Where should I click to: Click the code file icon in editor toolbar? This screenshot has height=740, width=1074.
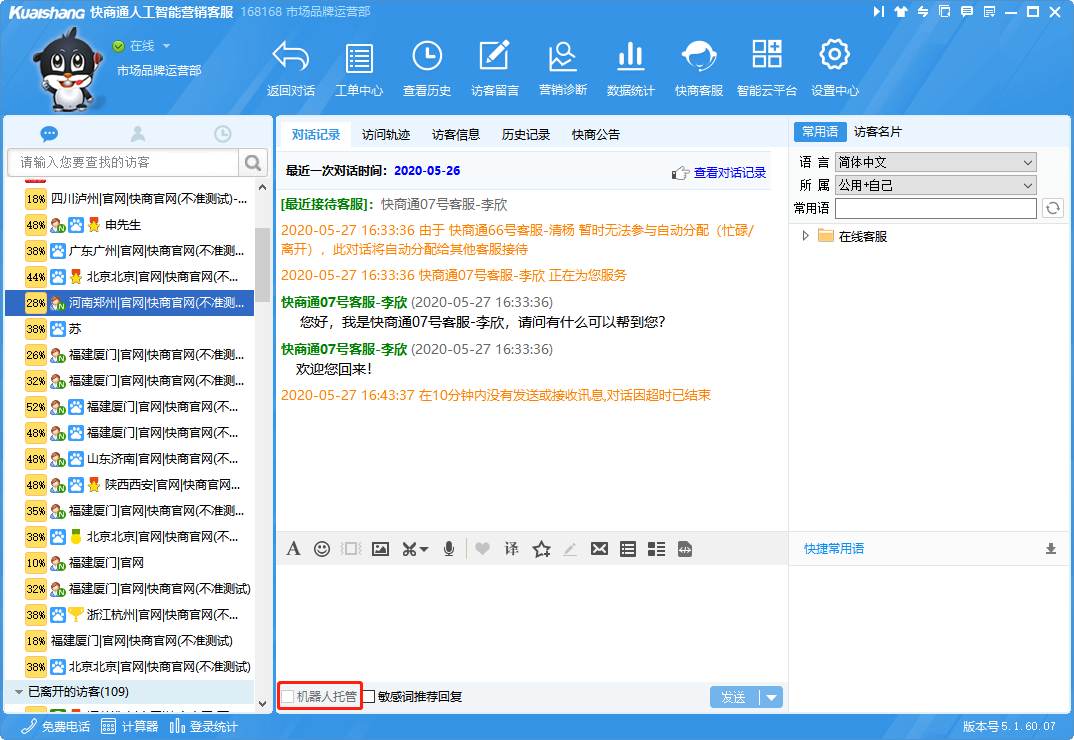tap(685, 549)
